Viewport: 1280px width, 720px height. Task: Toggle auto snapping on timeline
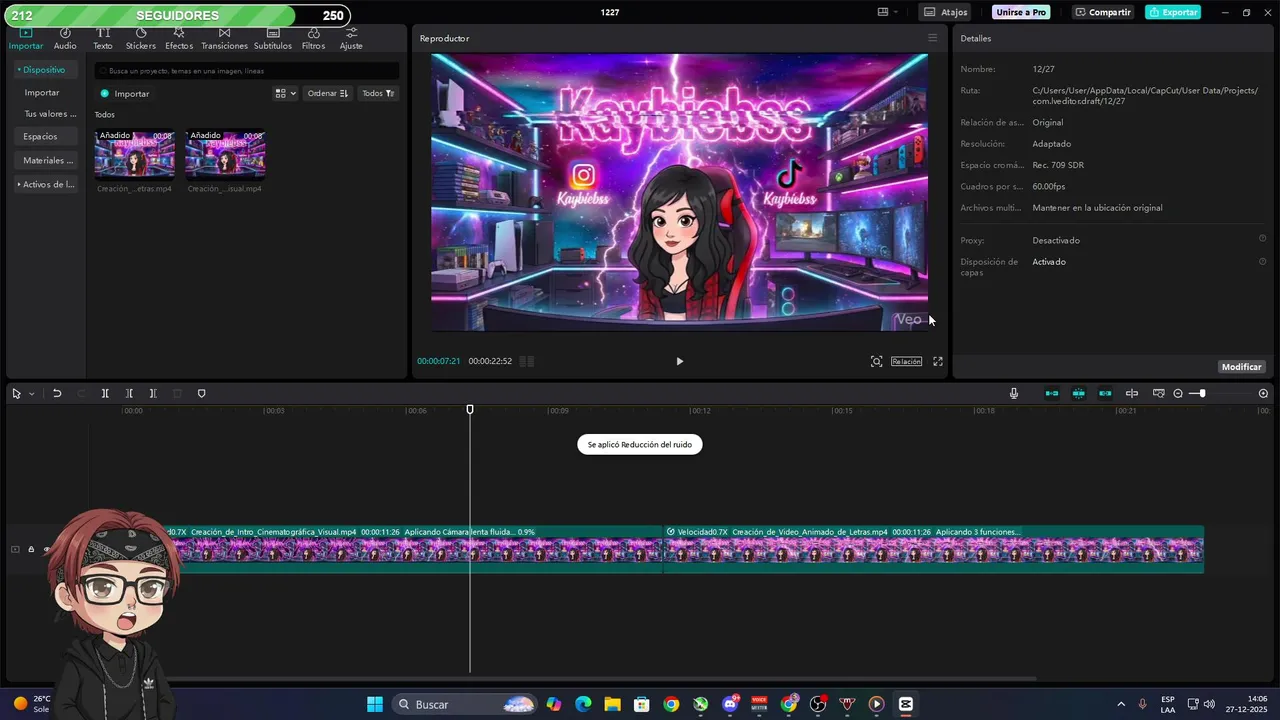[x=1078, y=393]
